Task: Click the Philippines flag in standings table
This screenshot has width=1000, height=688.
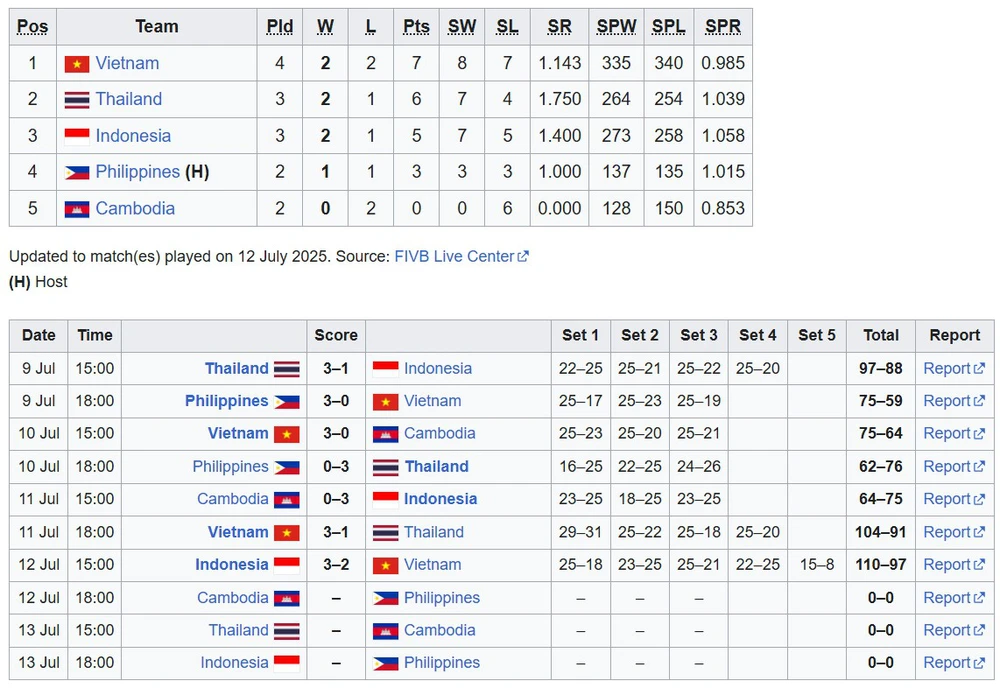Action: tap(77, 173)
